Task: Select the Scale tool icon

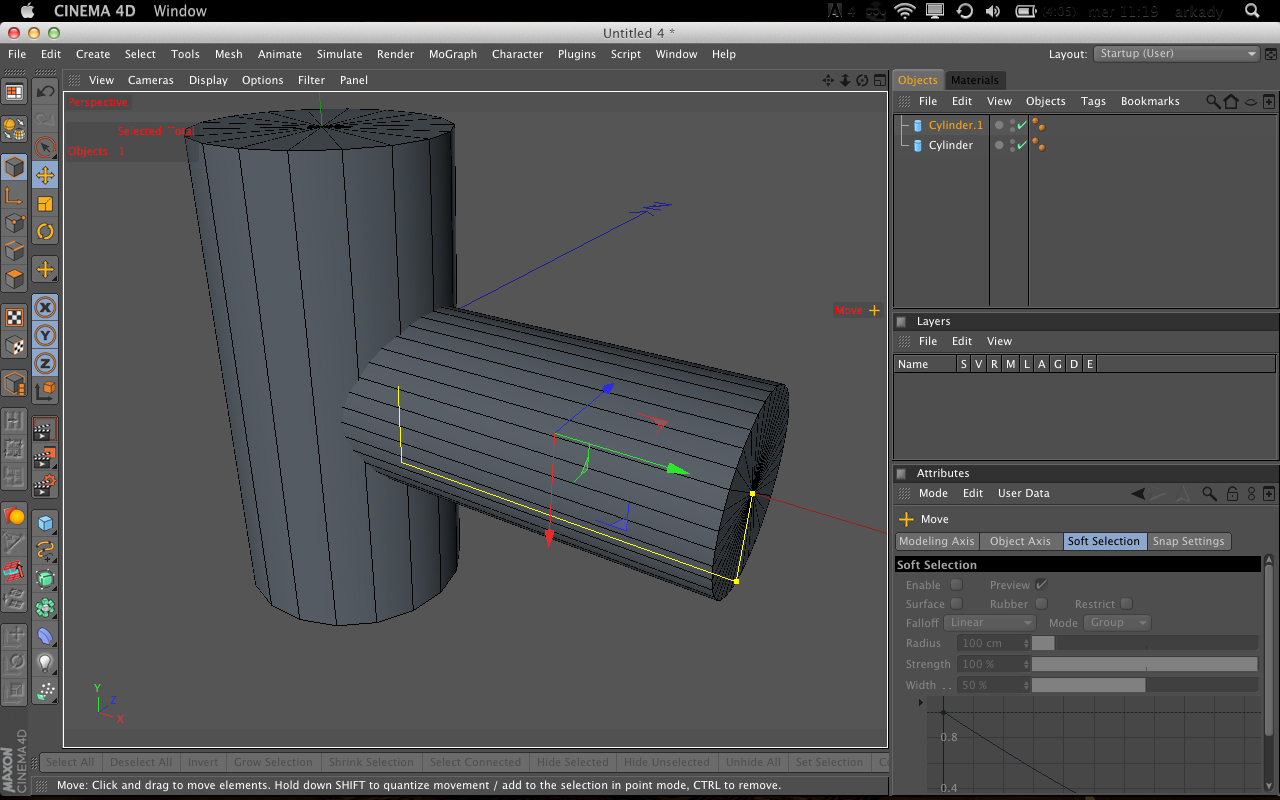Action: (x=45, y=204)
